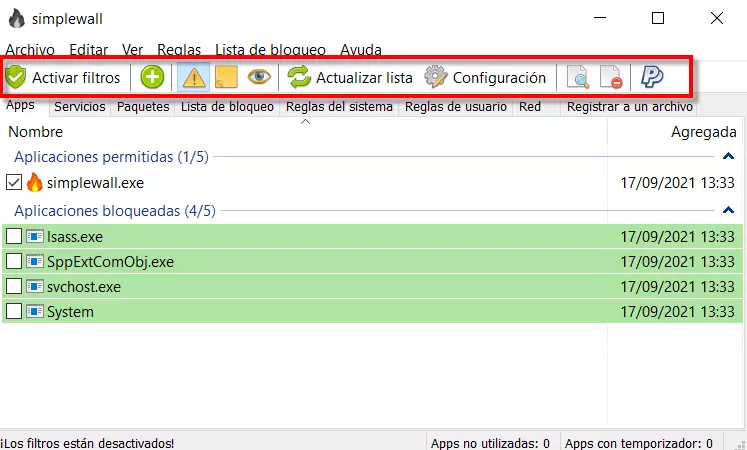Open the Reglas menu

tap(179, 49)
